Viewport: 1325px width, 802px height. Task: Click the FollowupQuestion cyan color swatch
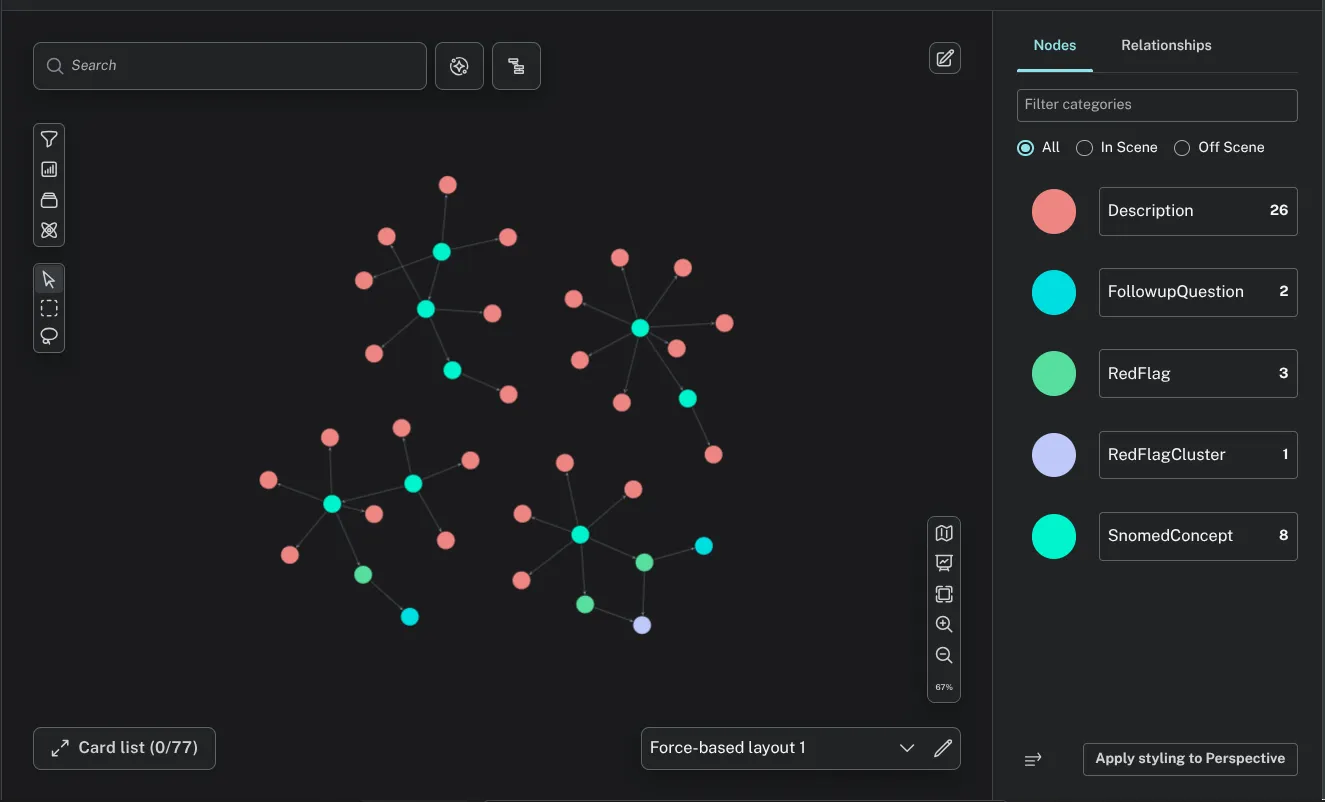click(1054, 293)
